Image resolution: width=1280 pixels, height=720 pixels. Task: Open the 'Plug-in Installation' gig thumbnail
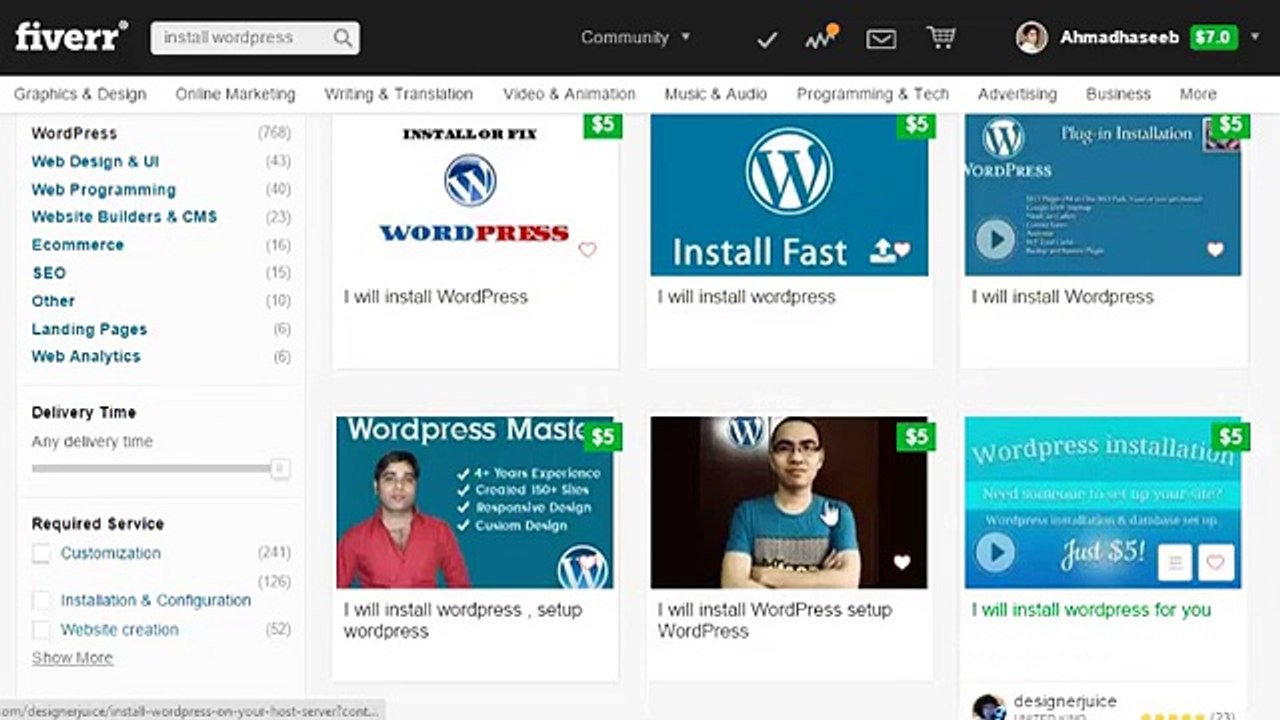click(1103, 195)
